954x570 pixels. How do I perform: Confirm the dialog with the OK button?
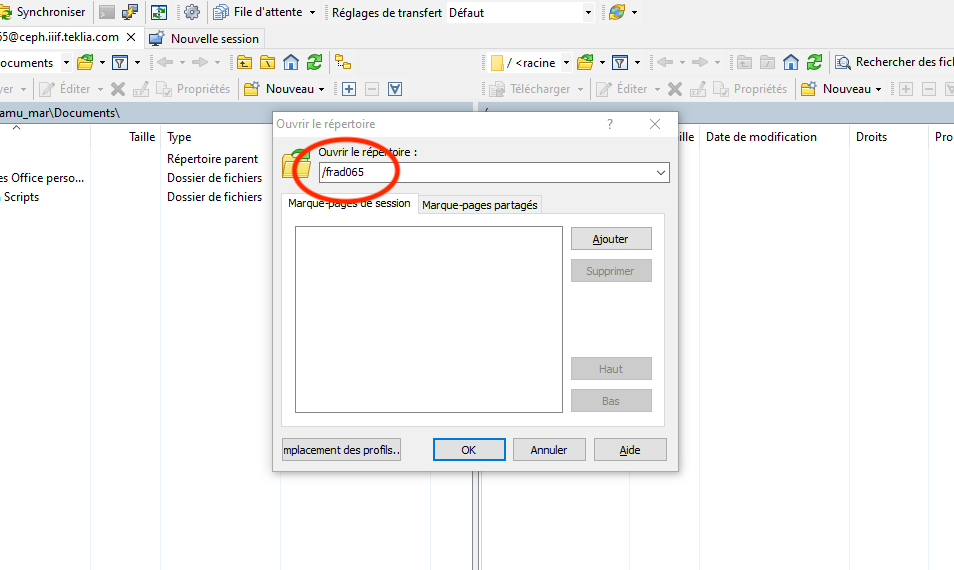click(469, 450)
